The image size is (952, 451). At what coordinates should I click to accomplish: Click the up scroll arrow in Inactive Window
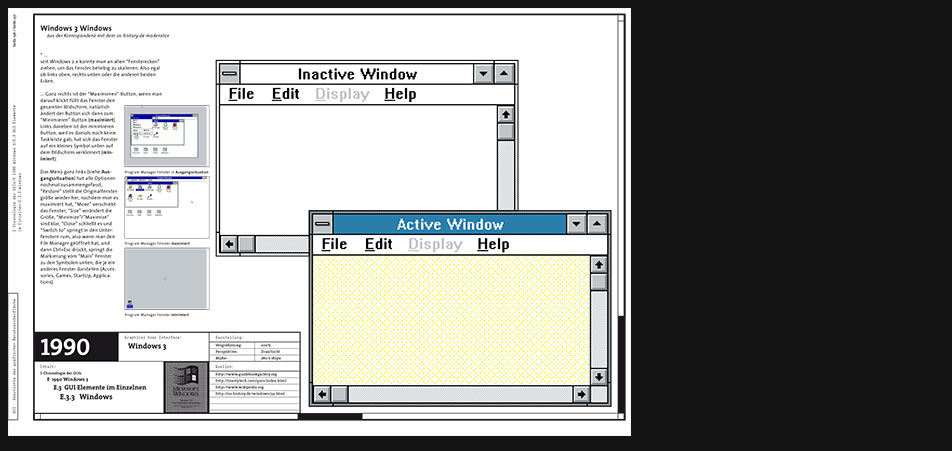pyautogui.click(x=506, y=112)
